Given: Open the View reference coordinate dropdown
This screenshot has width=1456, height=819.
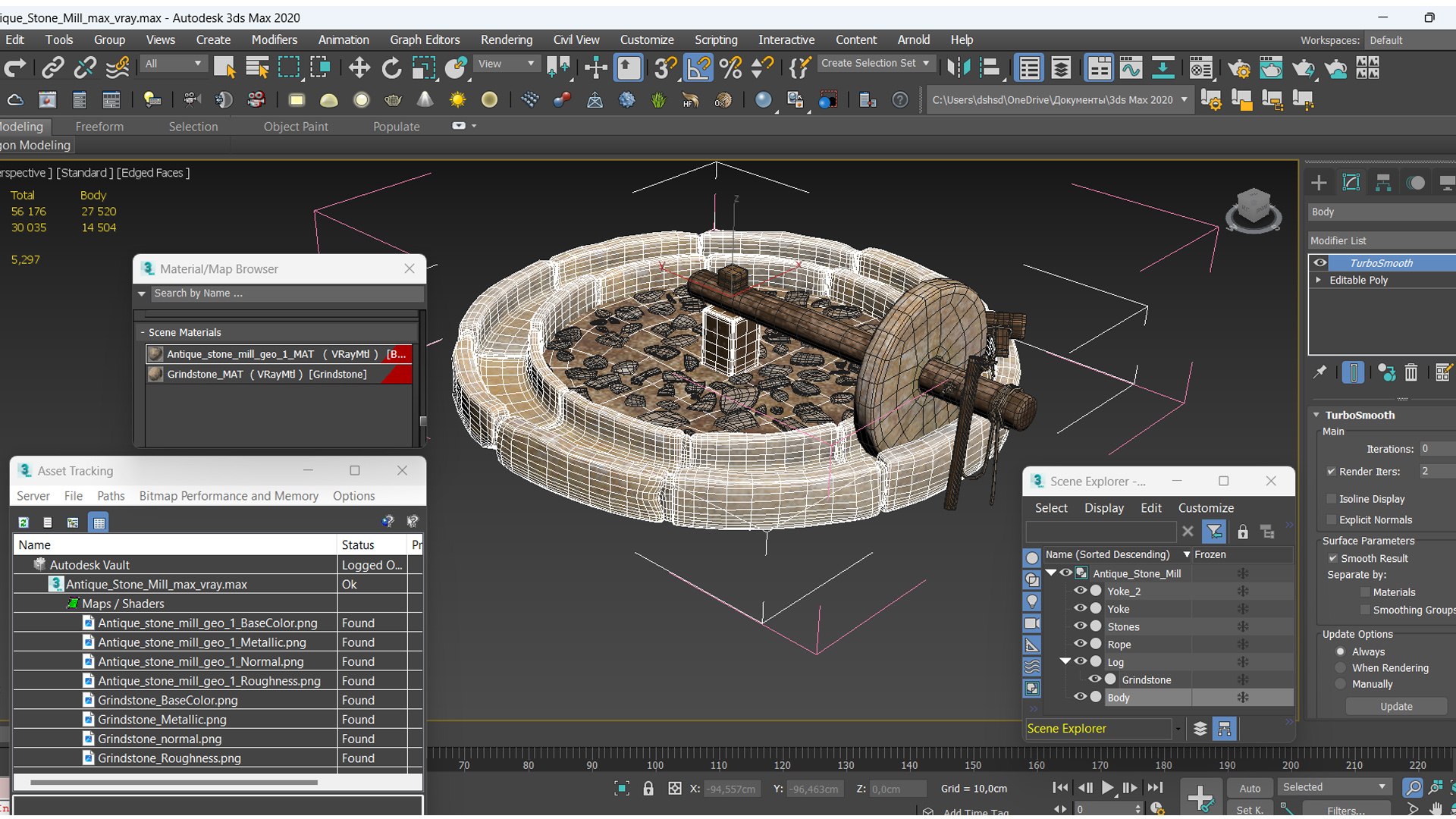Looking at the screenshot, I should 506,64.
